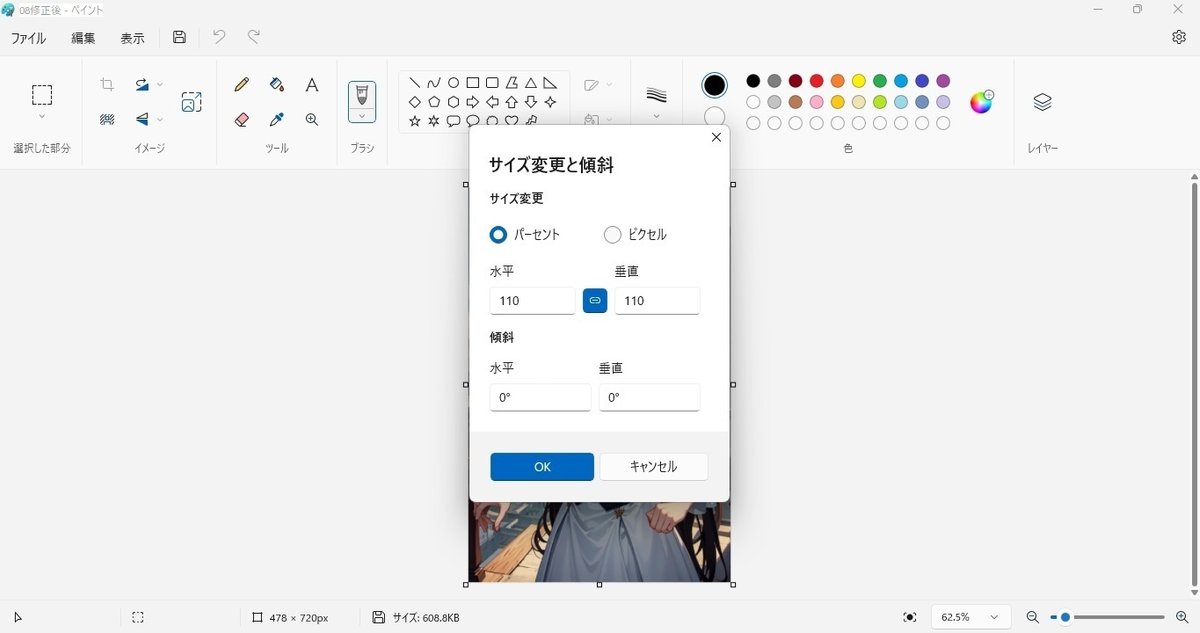Image resolution: width=1200 pixels, height=633 pixels.
Task: Click the redo arrow
Action: click(254, 37)
